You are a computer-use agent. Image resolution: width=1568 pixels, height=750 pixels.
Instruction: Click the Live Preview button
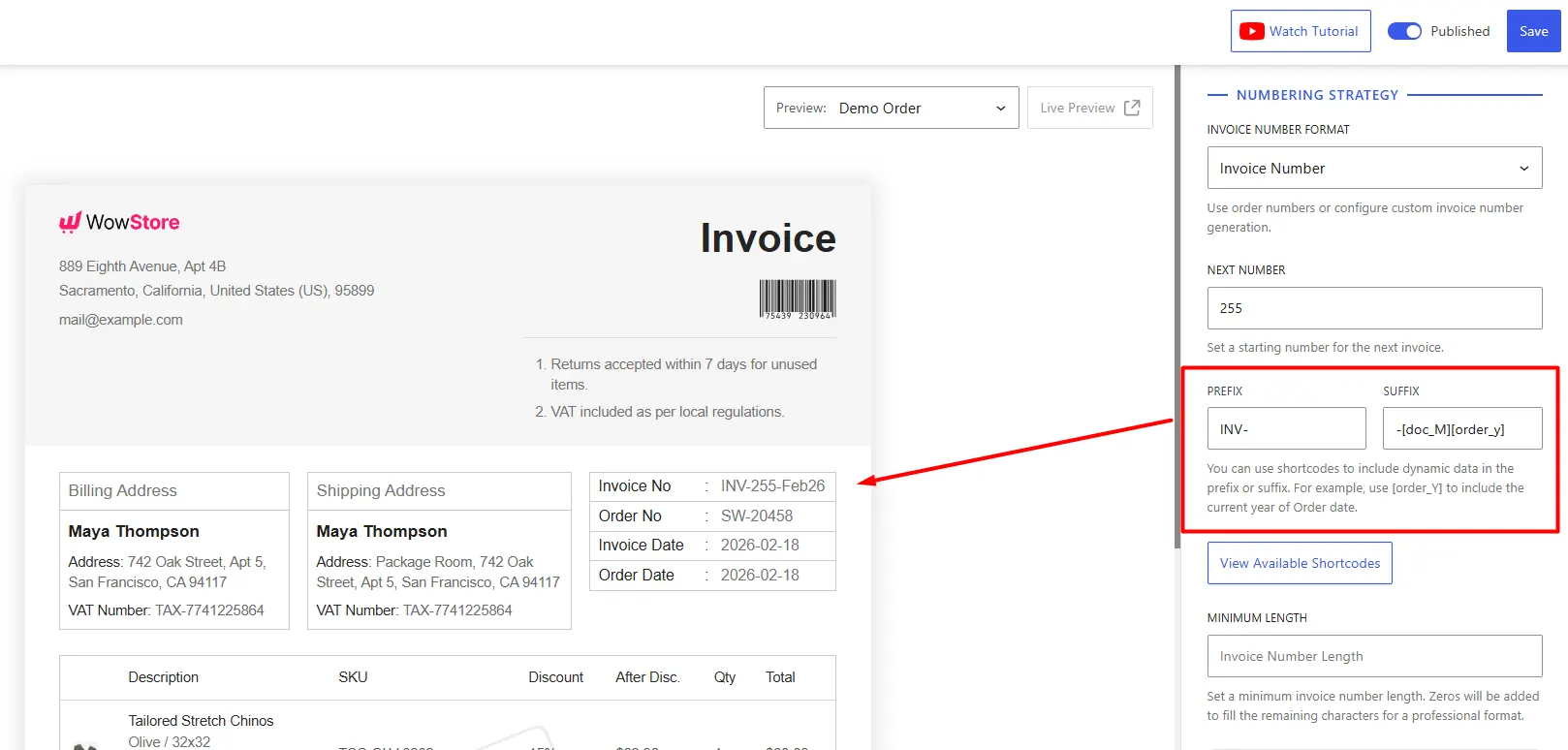pos(1089,108)
